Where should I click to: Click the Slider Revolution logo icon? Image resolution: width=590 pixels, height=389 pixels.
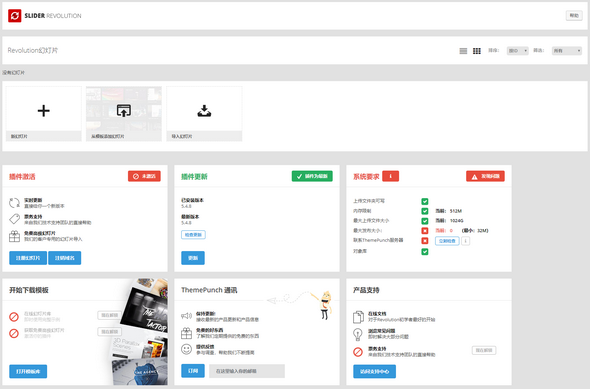click(x=15, y=16)
